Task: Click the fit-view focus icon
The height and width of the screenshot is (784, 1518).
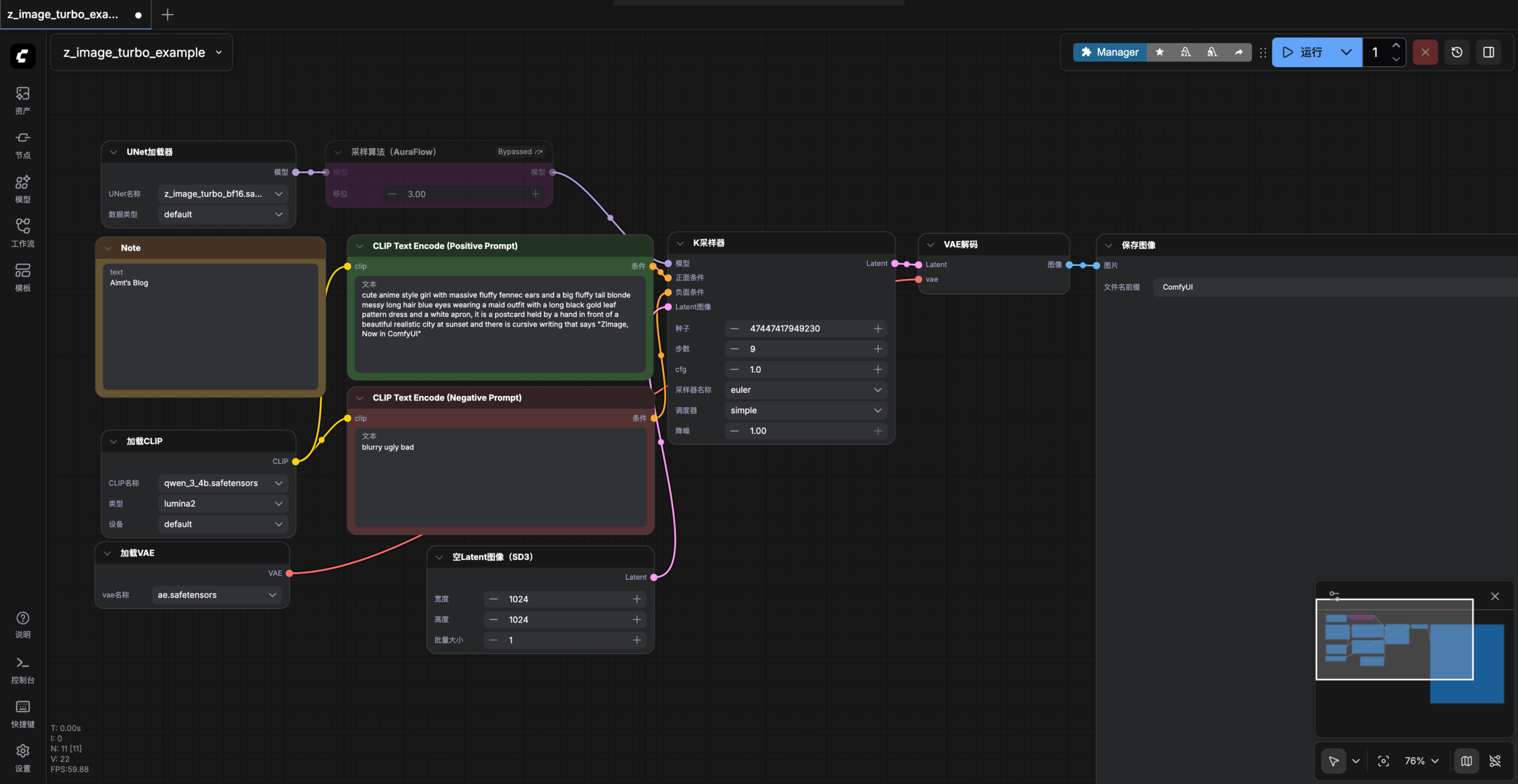Action: click(x=1383, y=761)
